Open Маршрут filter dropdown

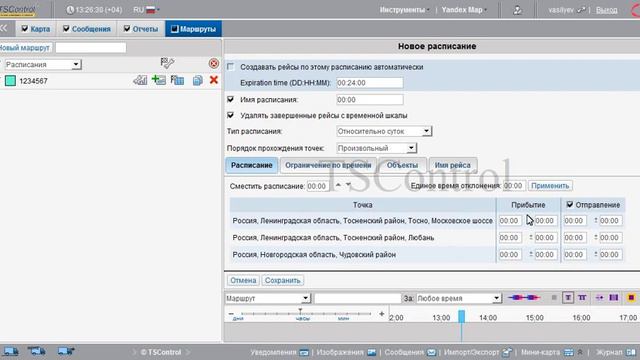pyautogui.click(x=268, y=298)
